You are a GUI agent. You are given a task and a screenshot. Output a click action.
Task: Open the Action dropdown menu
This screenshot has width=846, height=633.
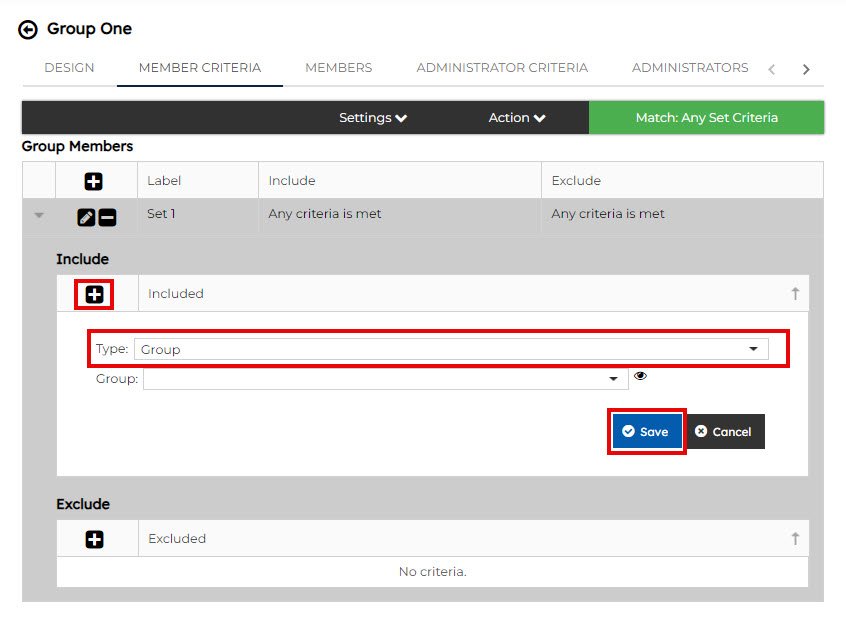(x=516, y=118)
